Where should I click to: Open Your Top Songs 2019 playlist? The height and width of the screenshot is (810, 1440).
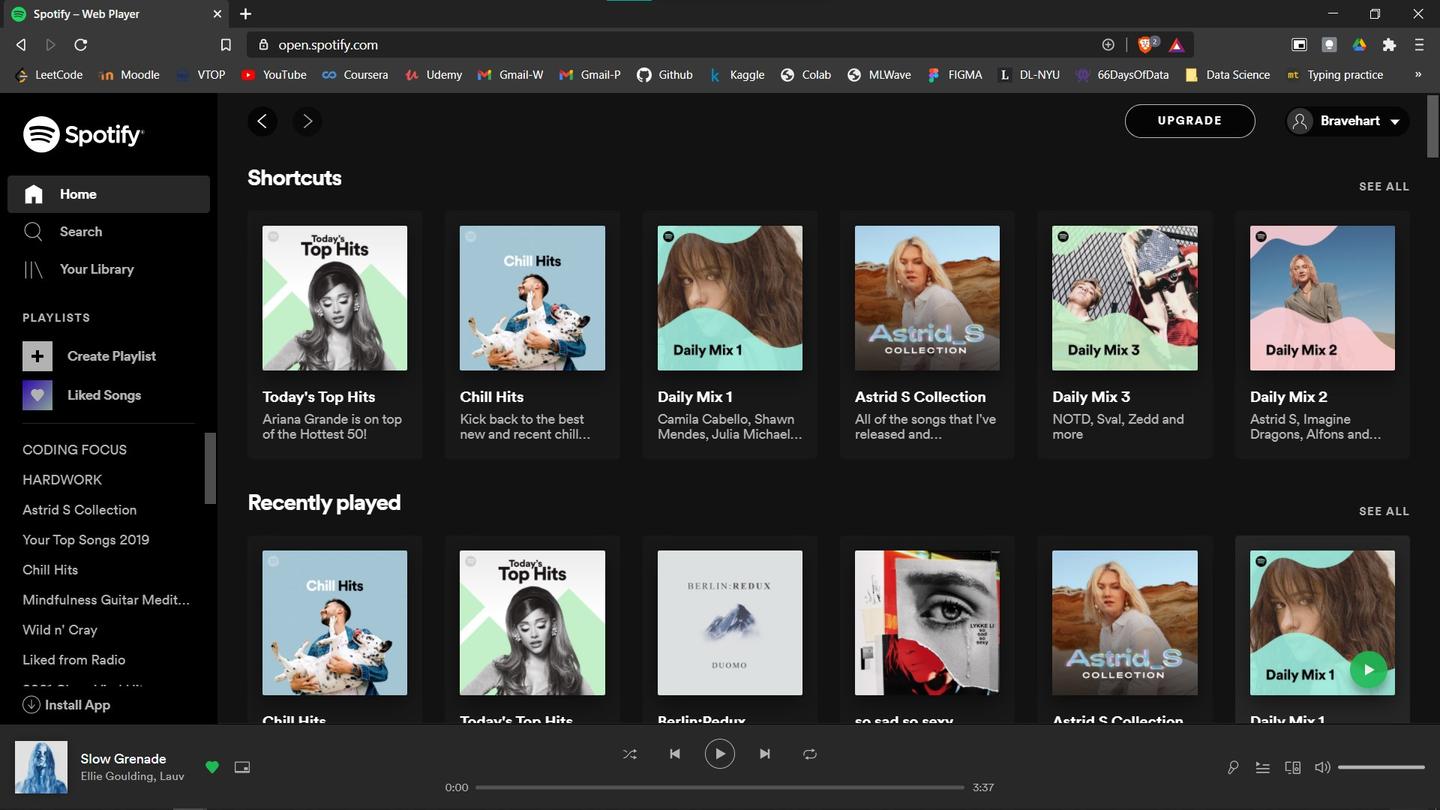[x=86, y=540]
